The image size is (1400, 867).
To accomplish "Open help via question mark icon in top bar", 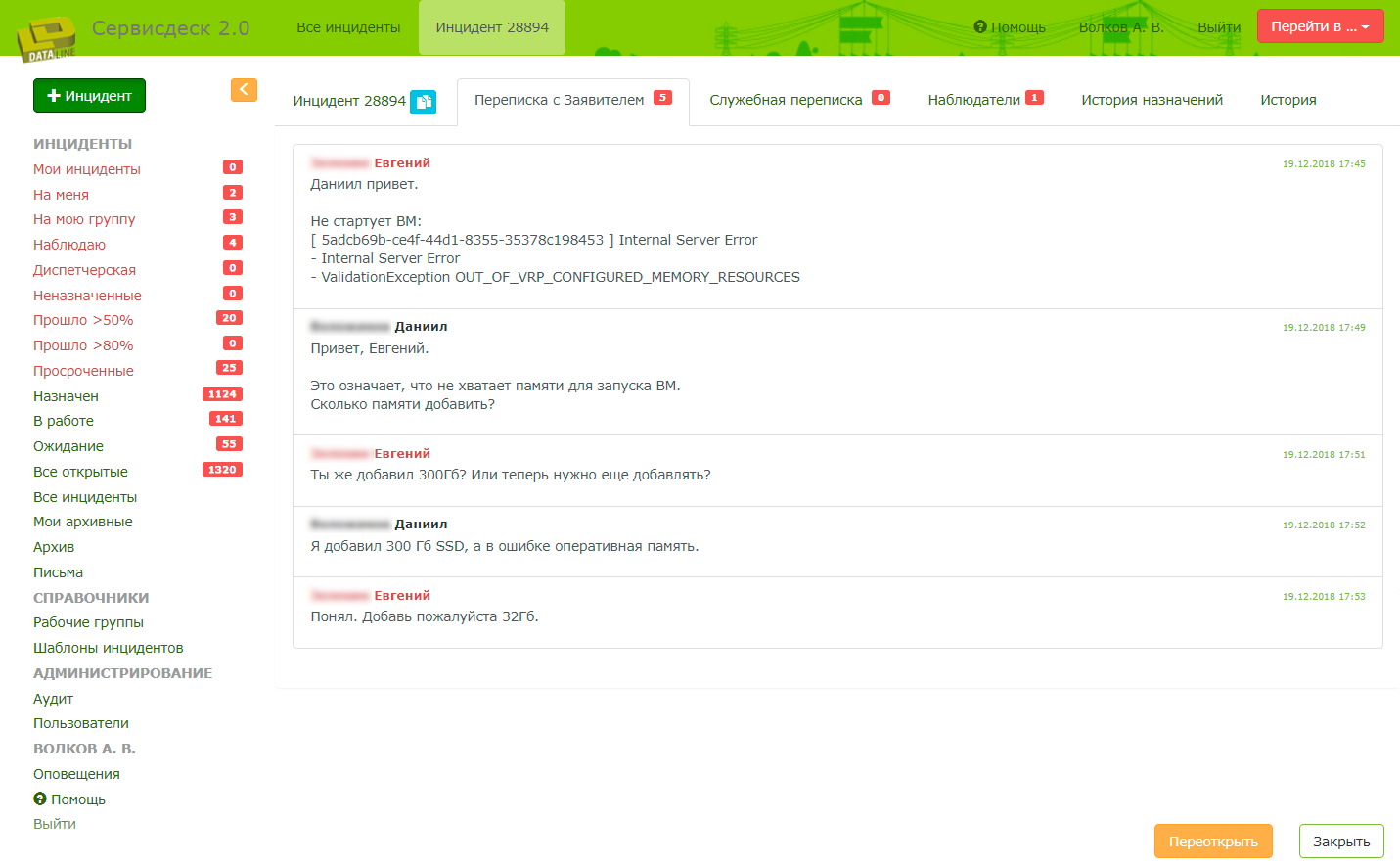I will tap(978, 26).
